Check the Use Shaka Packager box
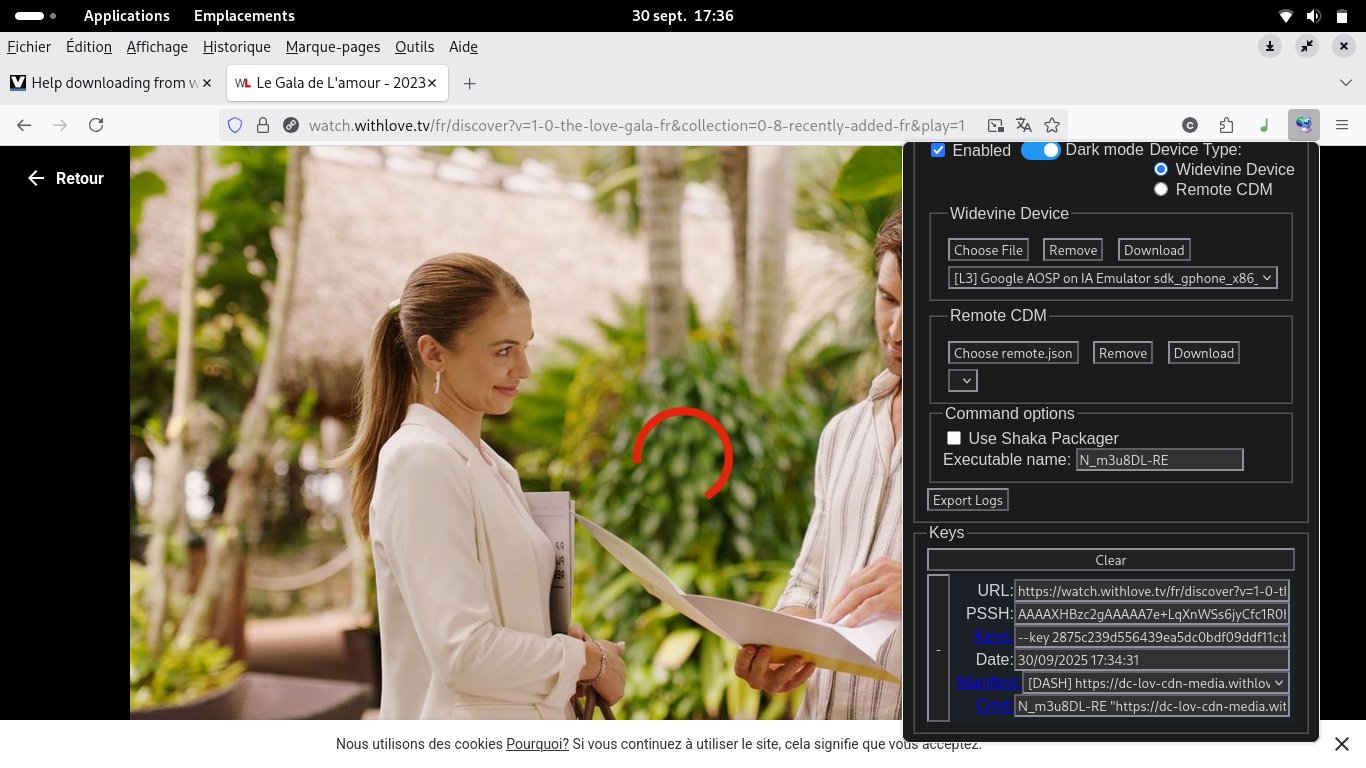The height and width of the screenshot is (768, 1366). 954,438
